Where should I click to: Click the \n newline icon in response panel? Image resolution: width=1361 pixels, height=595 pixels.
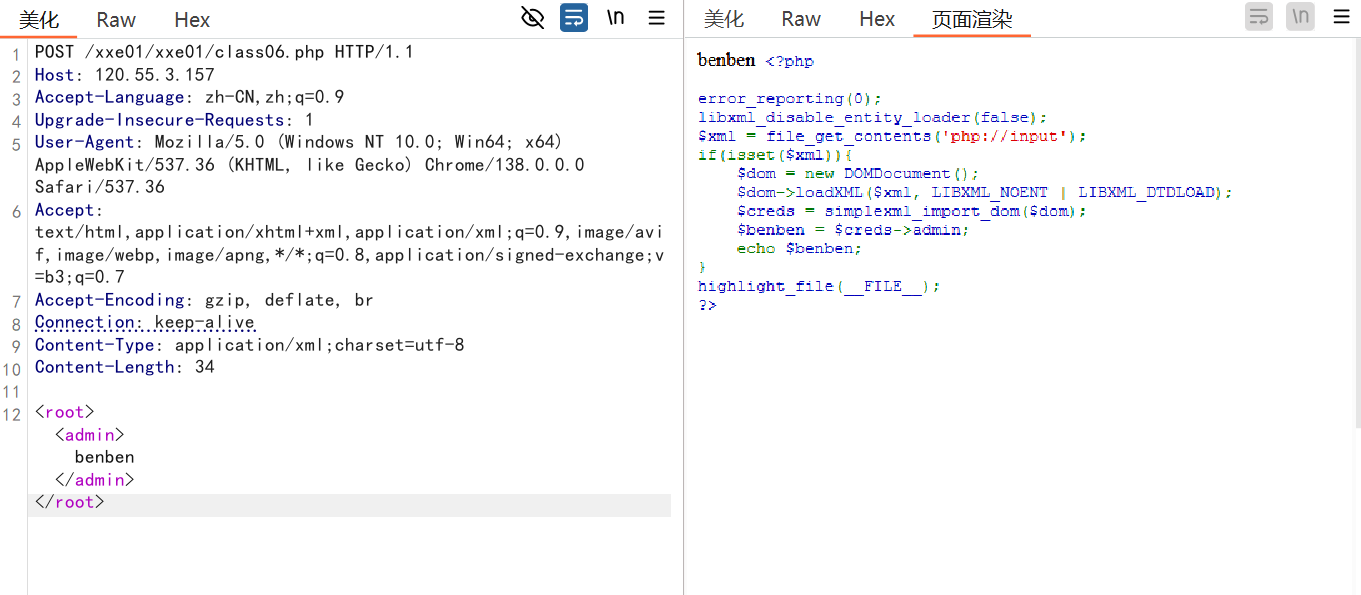[1300, 17]
